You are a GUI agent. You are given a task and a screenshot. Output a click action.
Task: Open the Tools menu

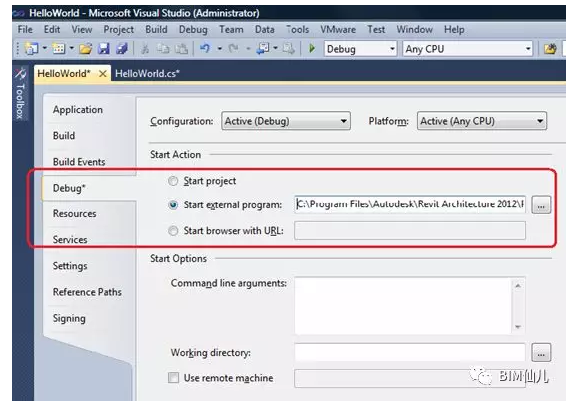pos(297,29)
